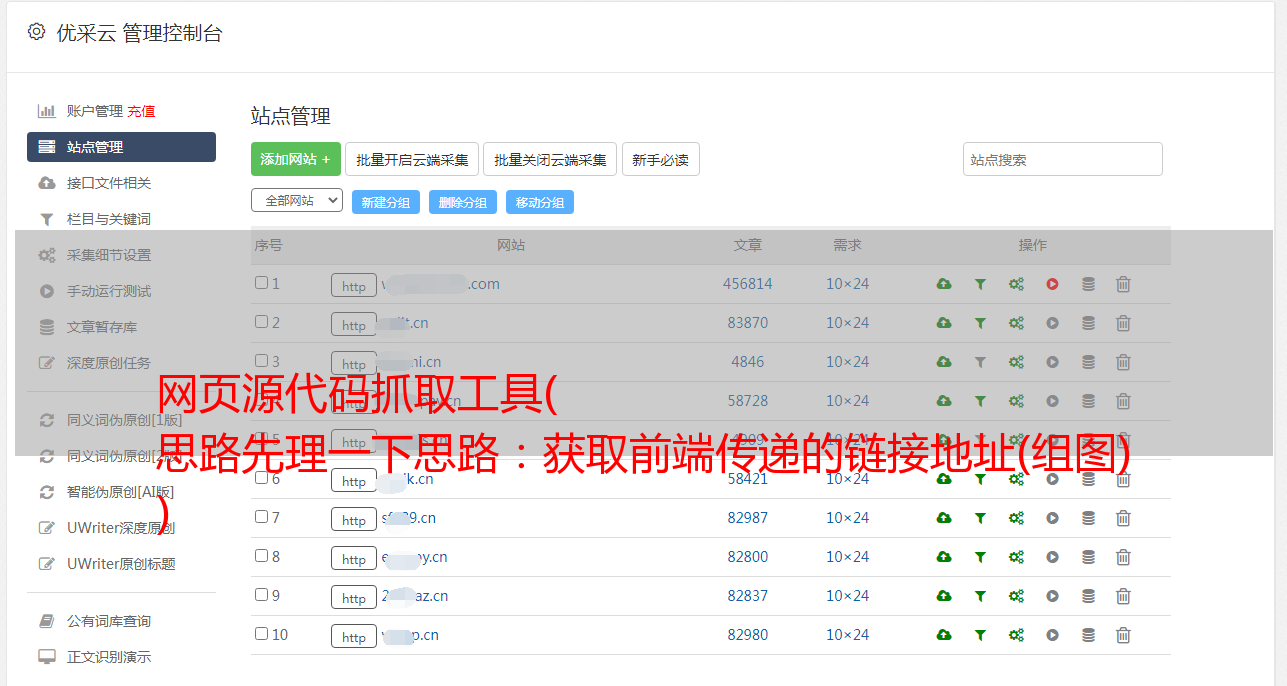Open 公有词库查询 sidebar item
The width and height of the screenshot is (1287, 686).
(109, 621)
